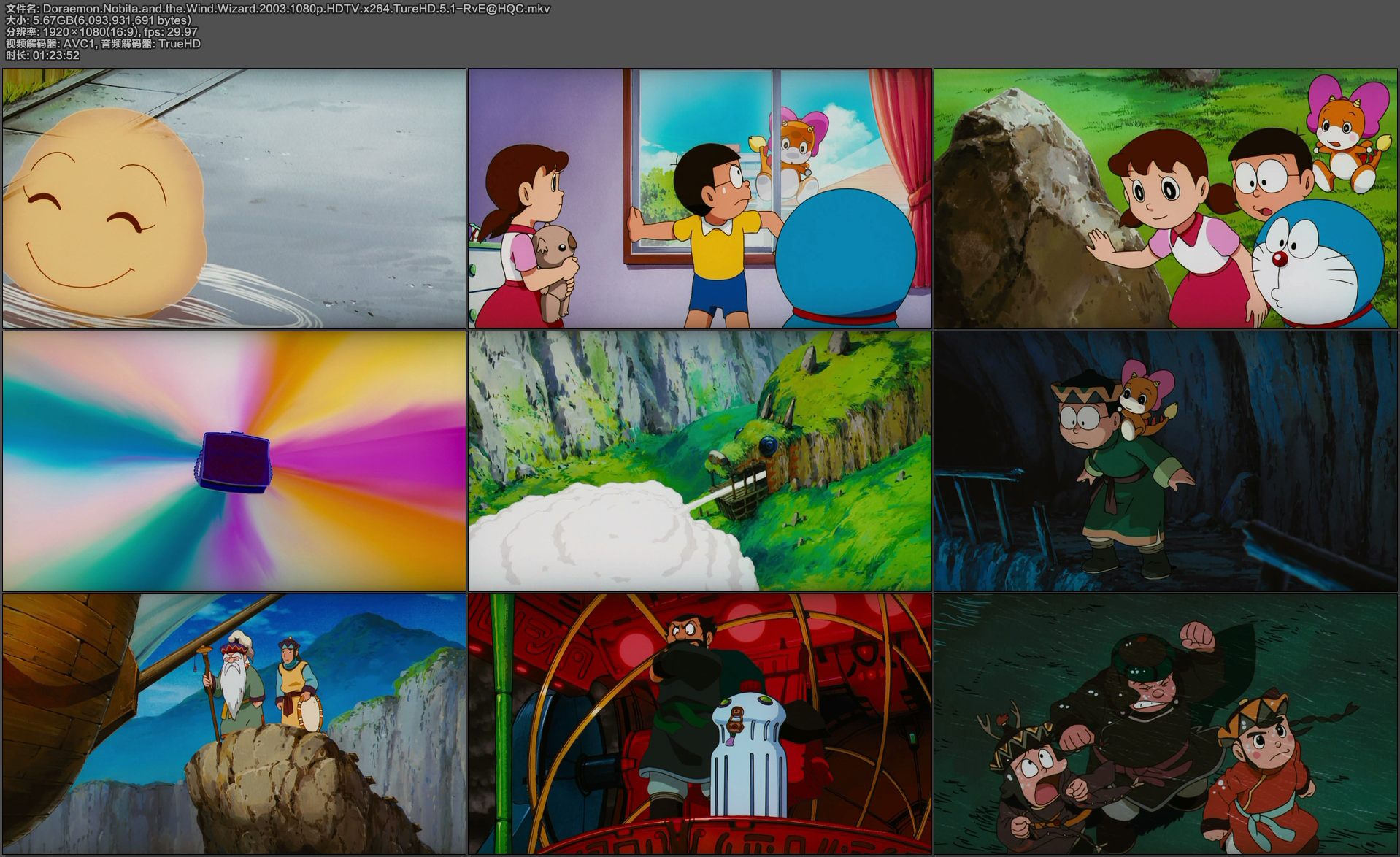
Task: Click the file name line ending in RvE@HQC.mkv
Action: click(x=278, y=9)
